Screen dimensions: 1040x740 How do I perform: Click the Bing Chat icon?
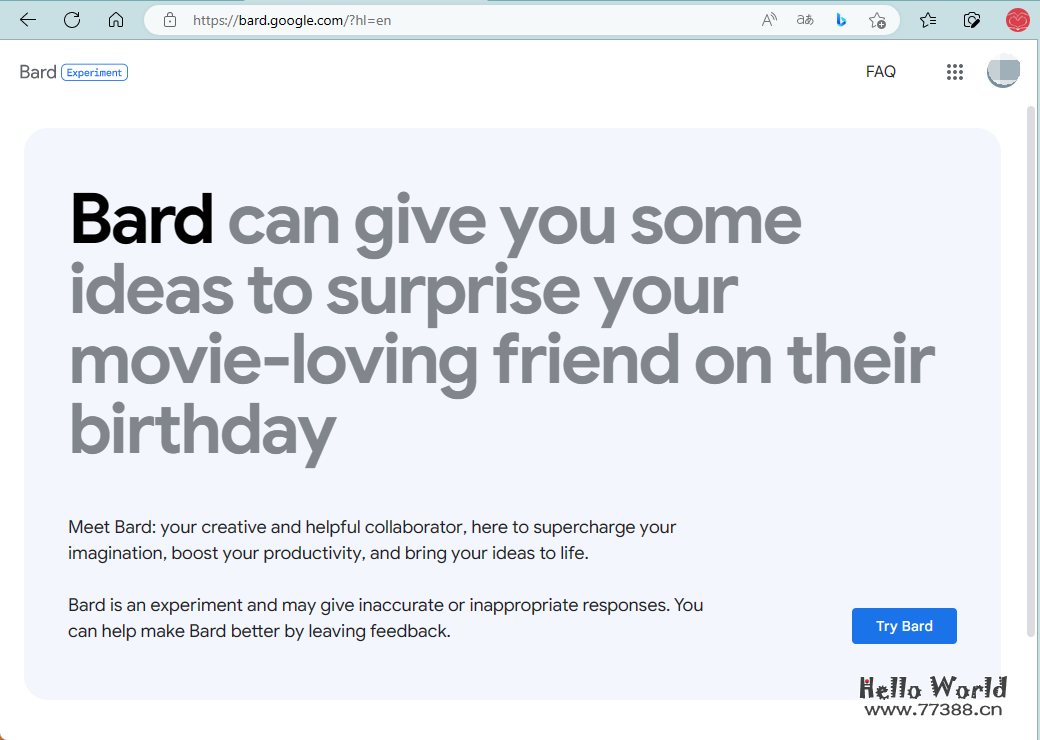(840, 19)
